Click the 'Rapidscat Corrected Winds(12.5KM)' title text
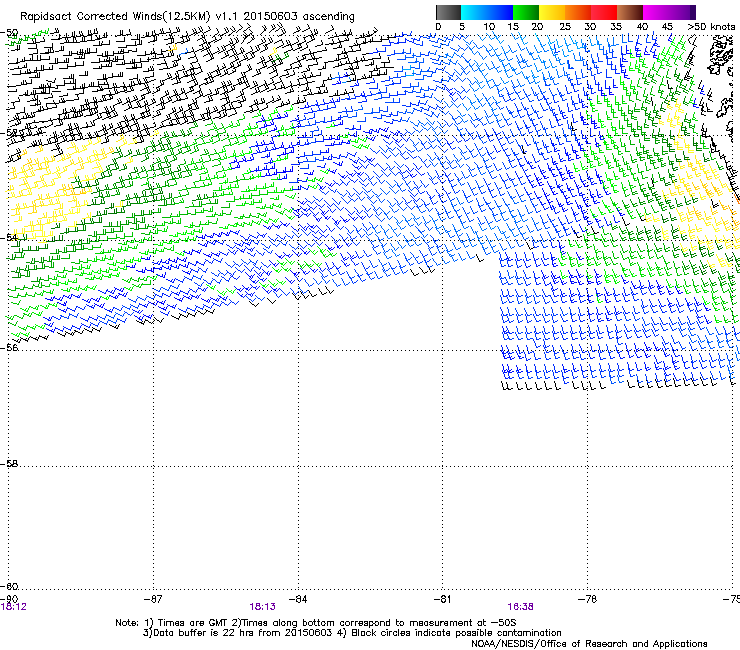 [115, 17]
